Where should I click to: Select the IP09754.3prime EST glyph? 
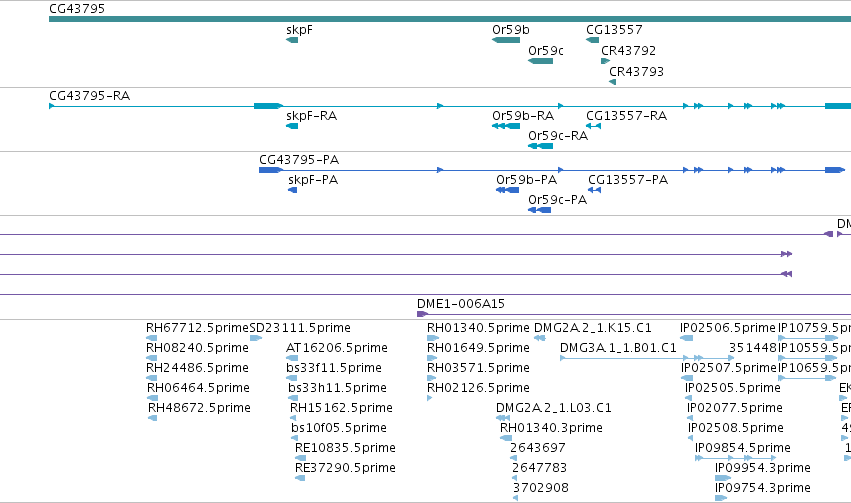(x=721, y=498)
